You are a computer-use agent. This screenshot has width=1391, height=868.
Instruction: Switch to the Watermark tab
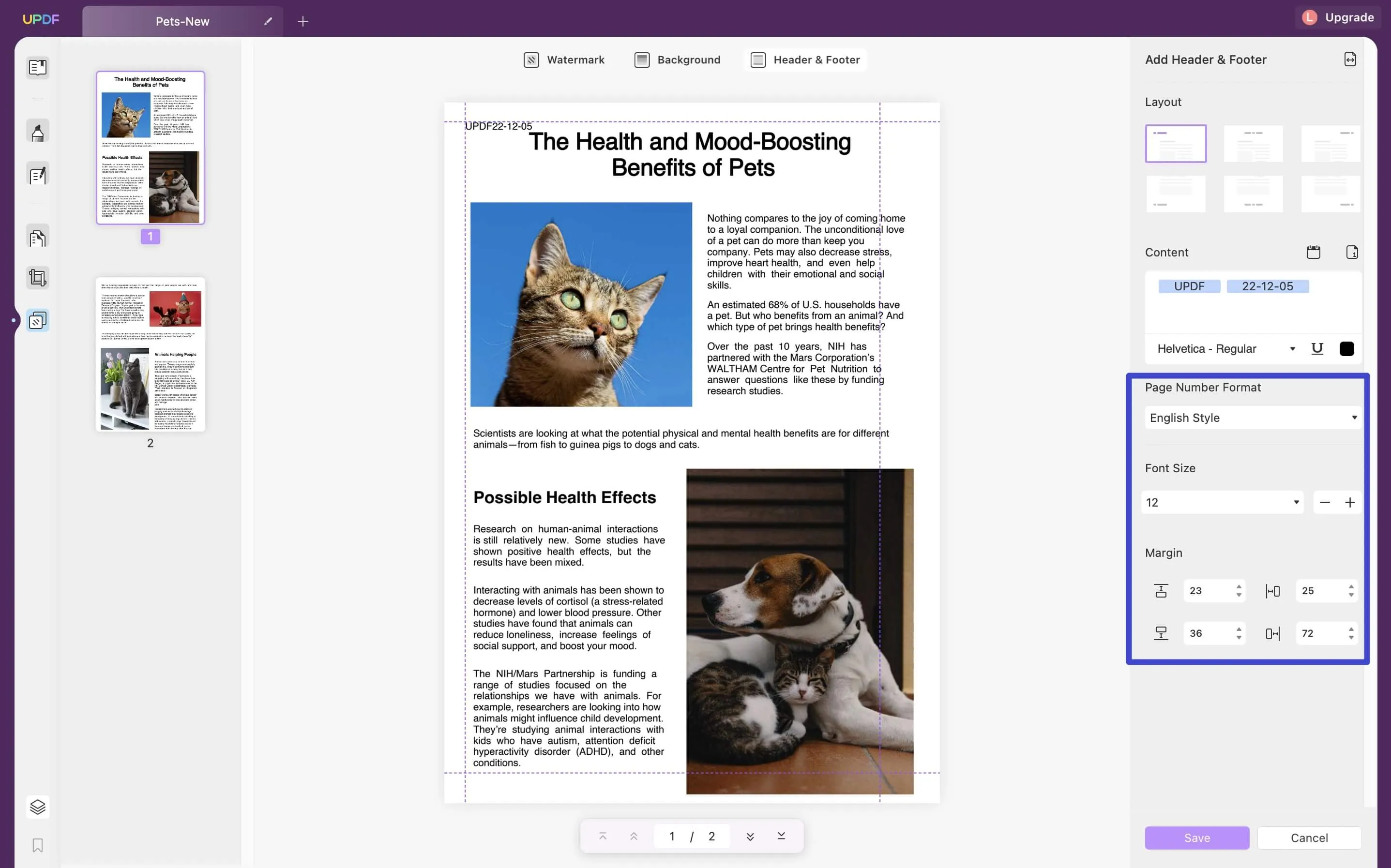563,59
